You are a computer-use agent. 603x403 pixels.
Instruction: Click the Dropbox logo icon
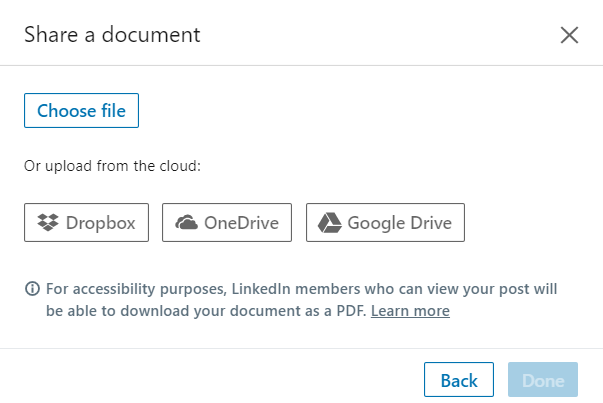pyautogui.click(x=48, y=222)
